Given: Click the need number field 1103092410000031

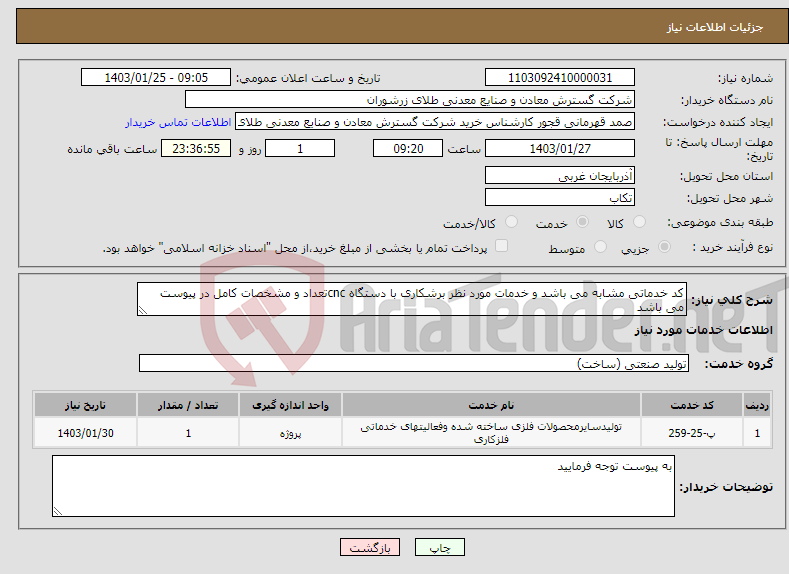Looking at the screenshot, I should (560, 77).
